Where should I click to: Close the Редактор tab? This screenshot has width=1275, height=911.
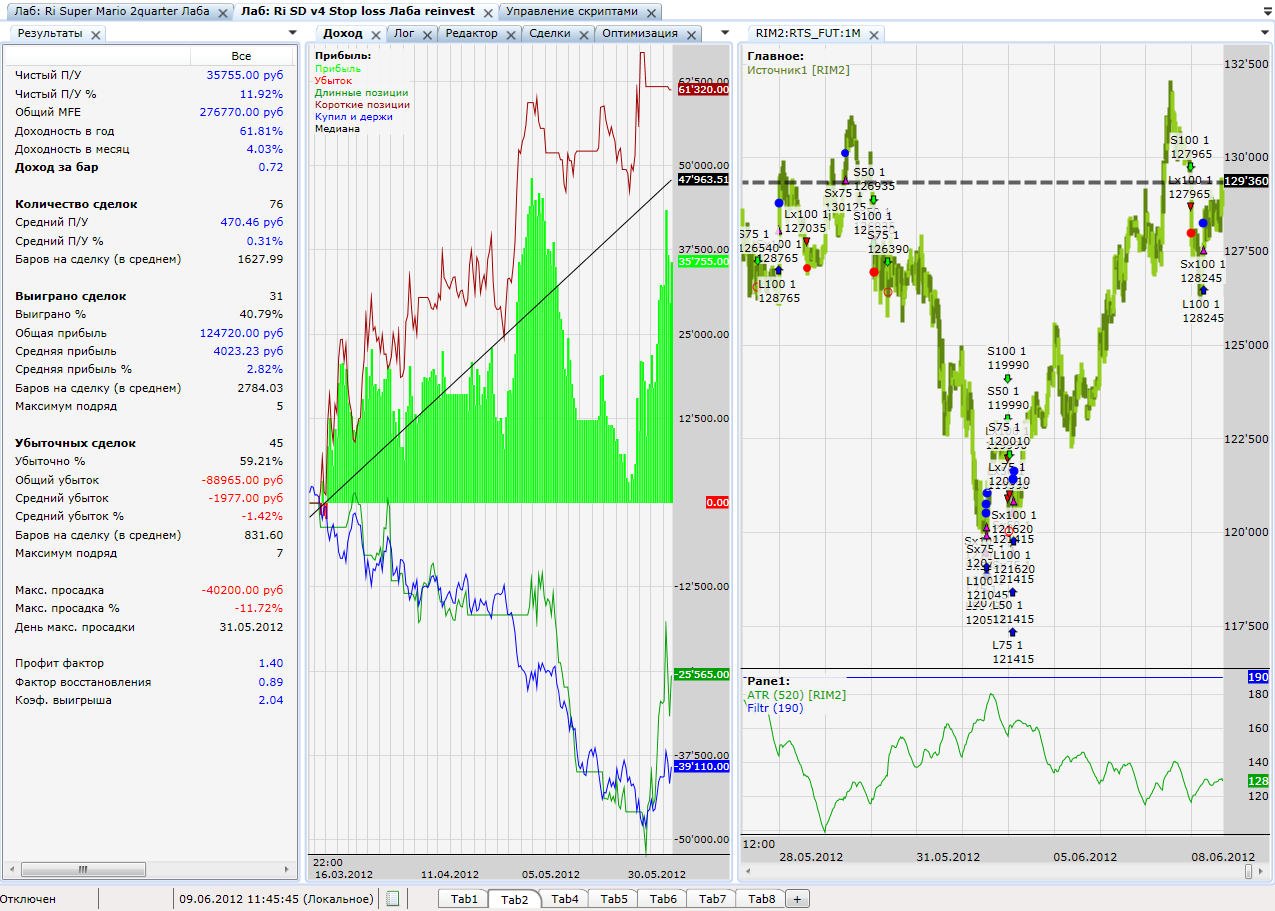tap(511, 34)
